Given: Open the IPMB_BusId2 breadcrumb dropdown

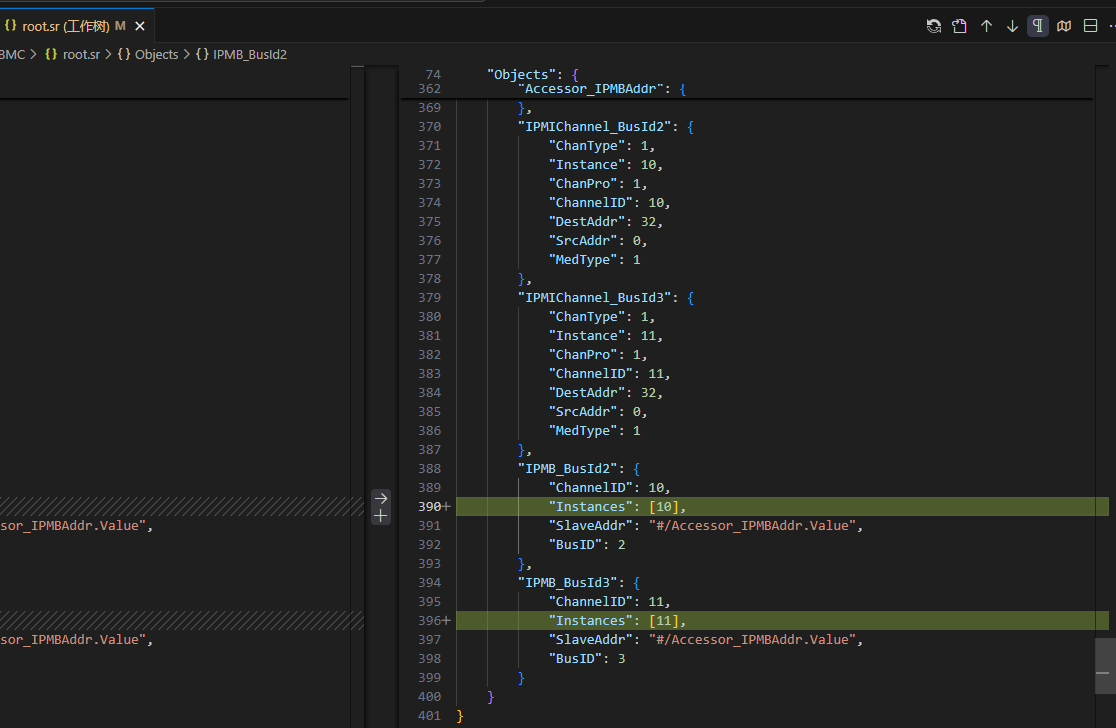Looking at the screenshot, I should (x=249, y=55).
